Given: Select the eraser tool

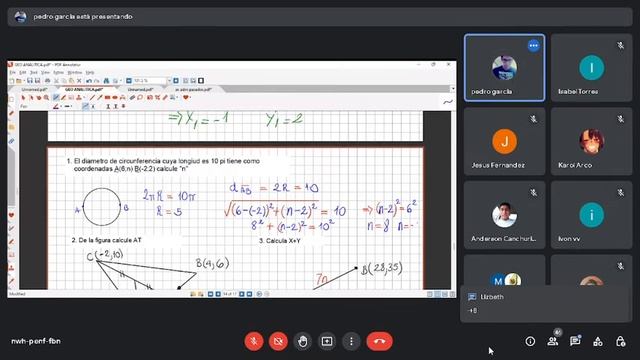Looking at the screenshot, I should [x=132, y=98].
